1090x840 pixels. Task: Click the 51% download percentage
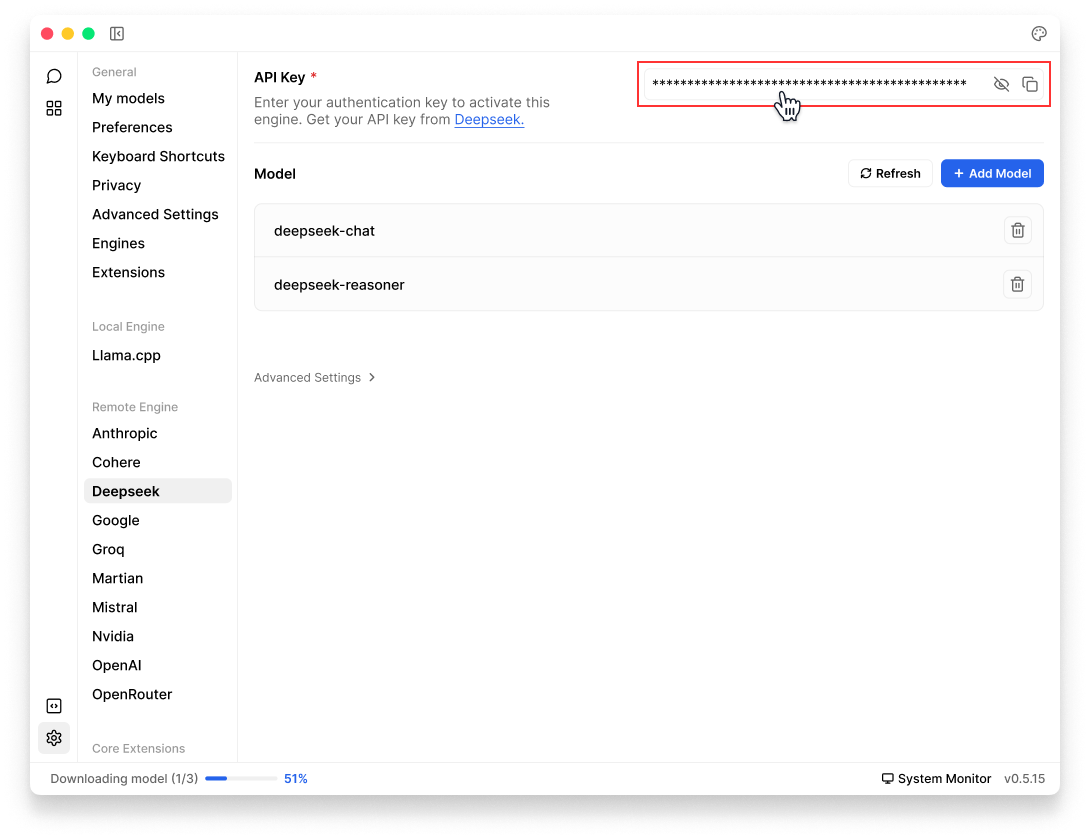point(295,779)
